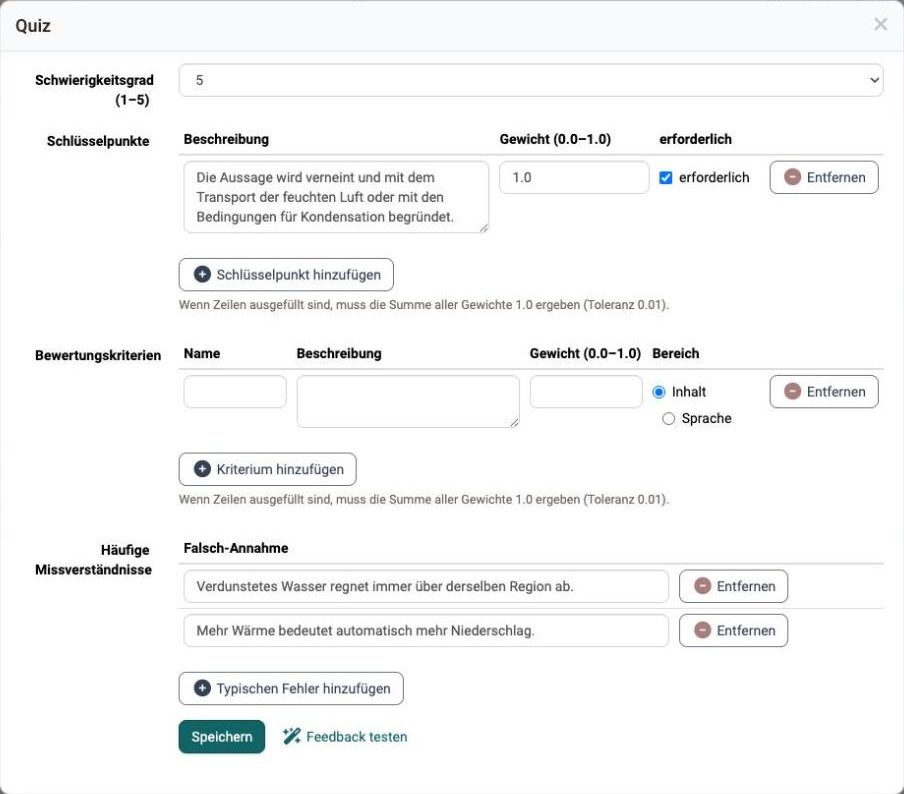Focus the Bewertungskriterien Name field
904x794 pixels.
[235, 392]
